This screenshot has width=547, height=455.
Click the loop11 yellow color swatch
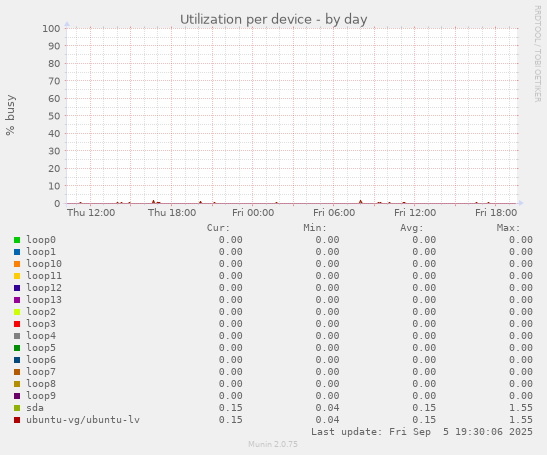(x=17, y=276)
